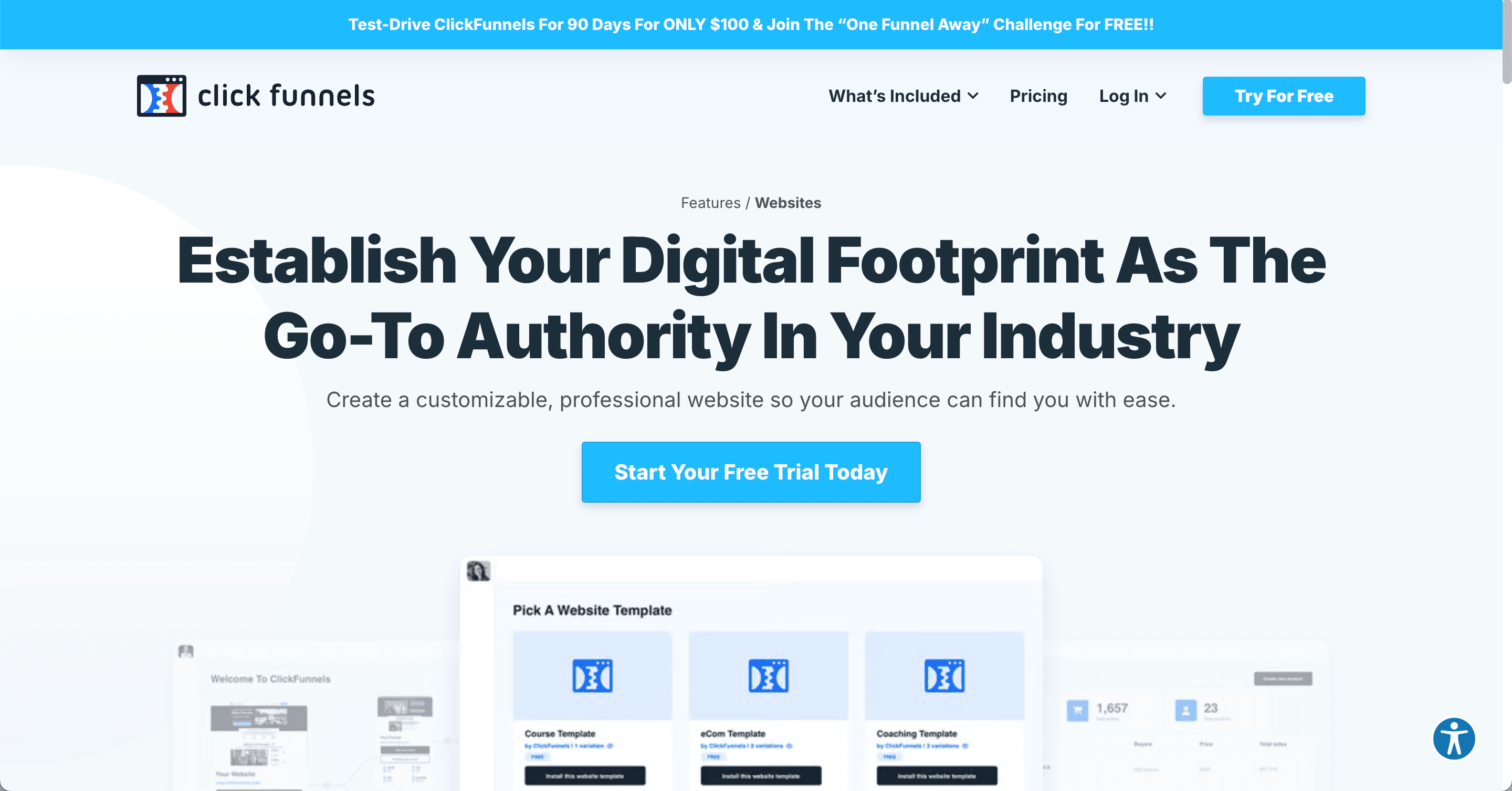1512x791 pixels.
Task: Click Start Your Free Trial Today
Action: click(x=752, y=471)
